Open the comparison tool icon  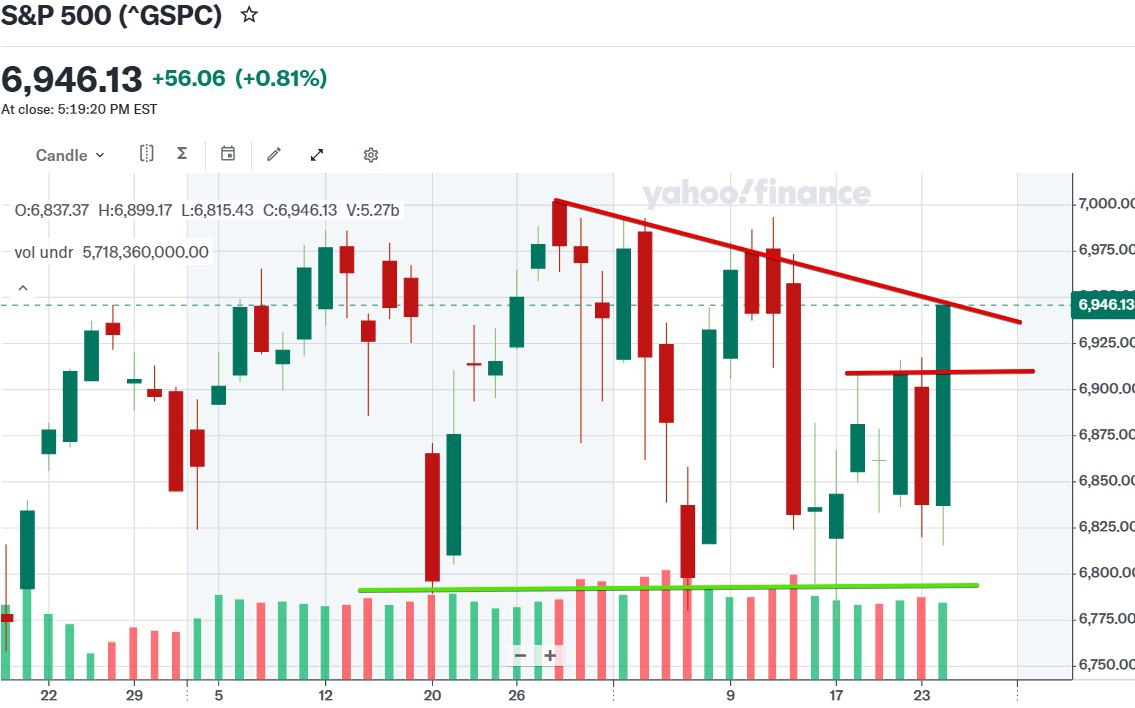click(x=147, y=154)
